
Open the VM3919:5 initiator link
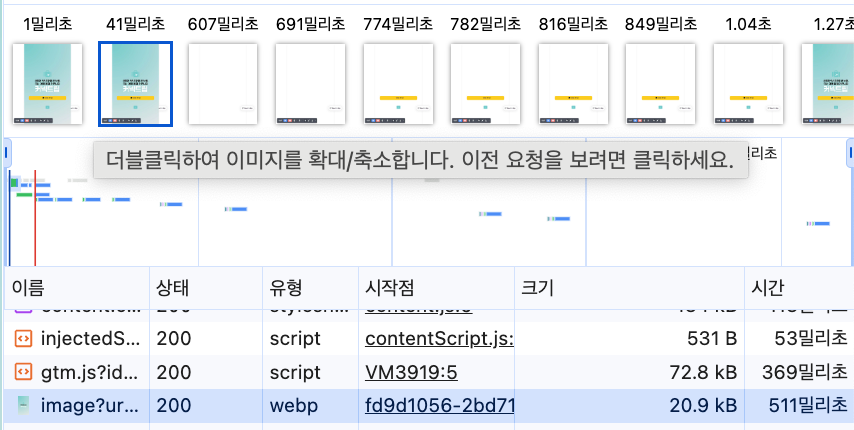[411, 372]
